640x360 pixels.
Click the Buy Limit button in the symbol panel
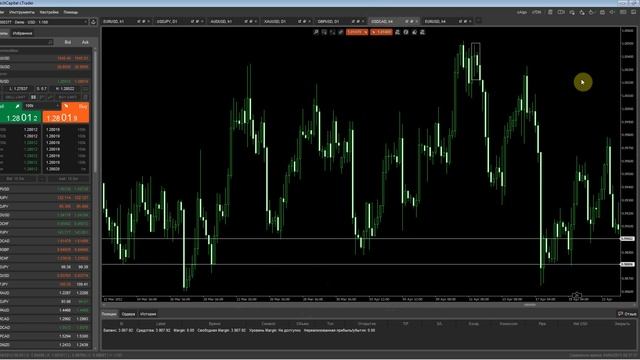click(67, 97)
